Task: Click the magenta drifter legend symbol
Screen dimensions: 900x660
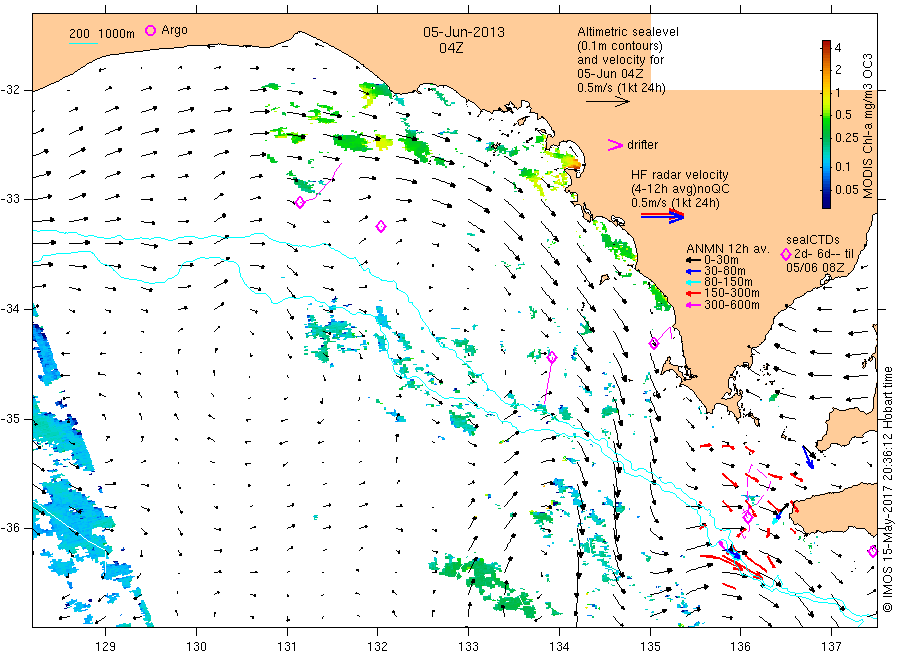Action: [x=615, y=145]
